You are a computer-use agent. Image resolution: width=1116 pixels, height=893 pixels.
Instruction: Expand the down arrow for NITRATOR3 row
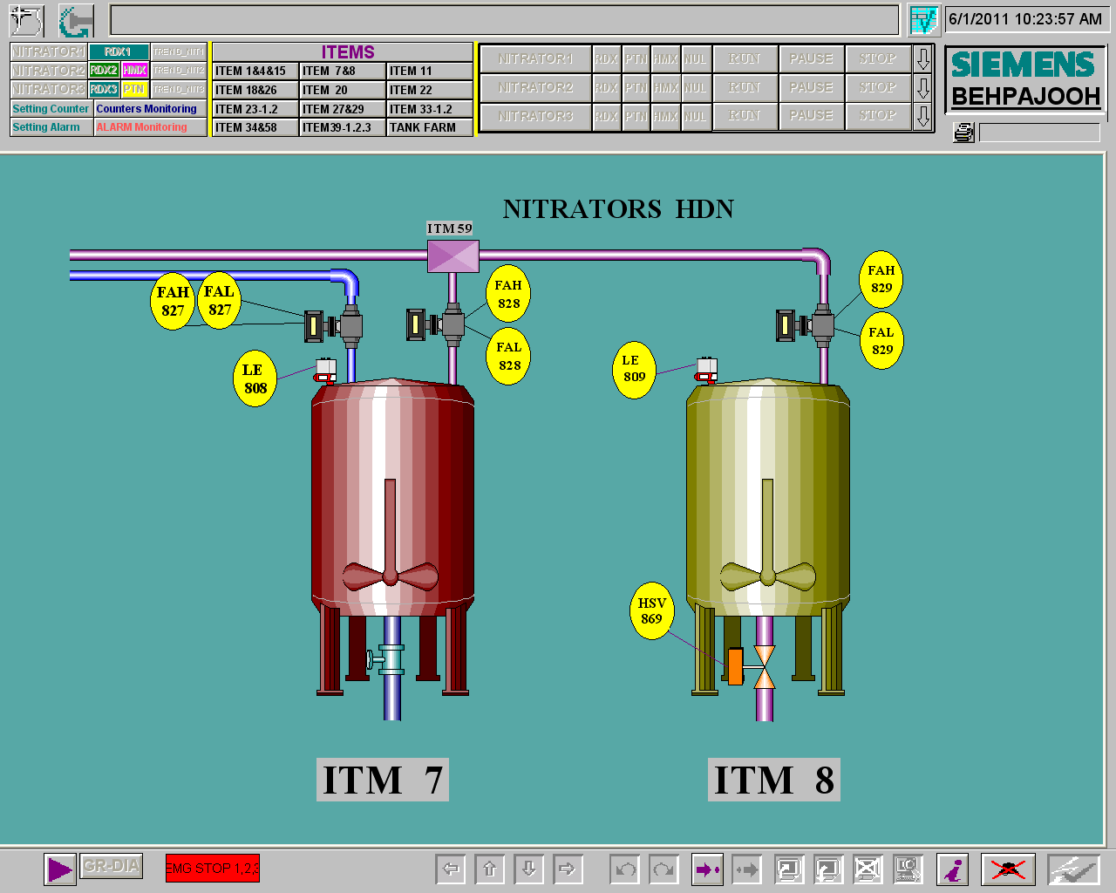pyautogui.click(x=923, y=116)
